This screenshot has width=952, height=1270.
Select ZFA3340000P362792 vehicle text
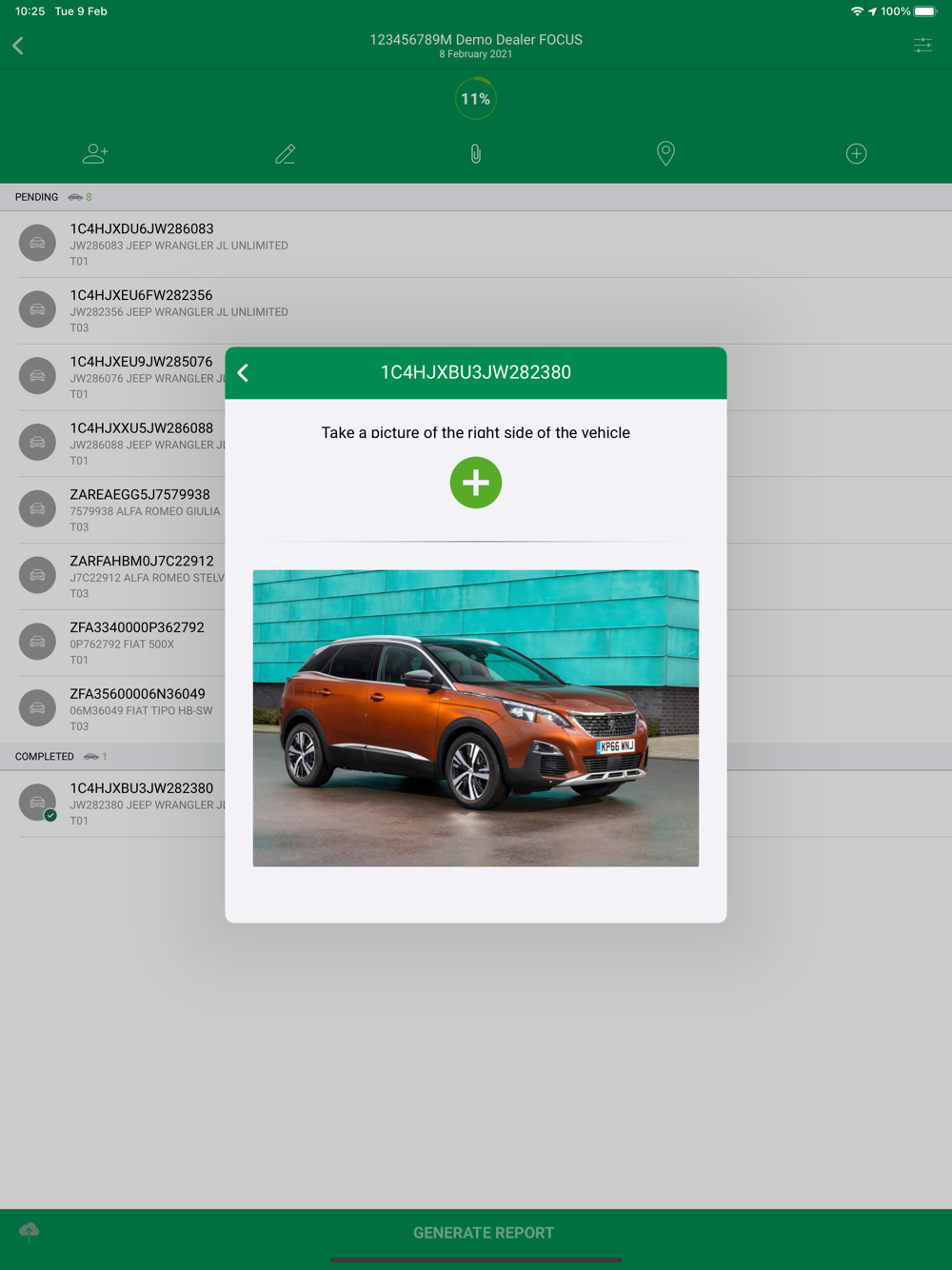(x=137, y=627)
